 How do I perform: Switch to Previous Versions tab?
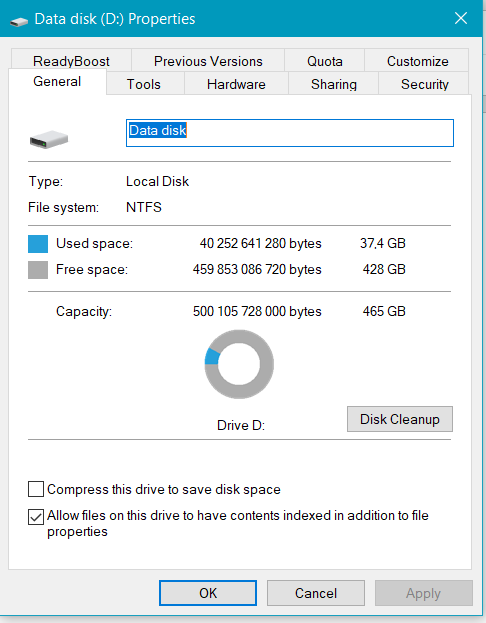(208, 61)
